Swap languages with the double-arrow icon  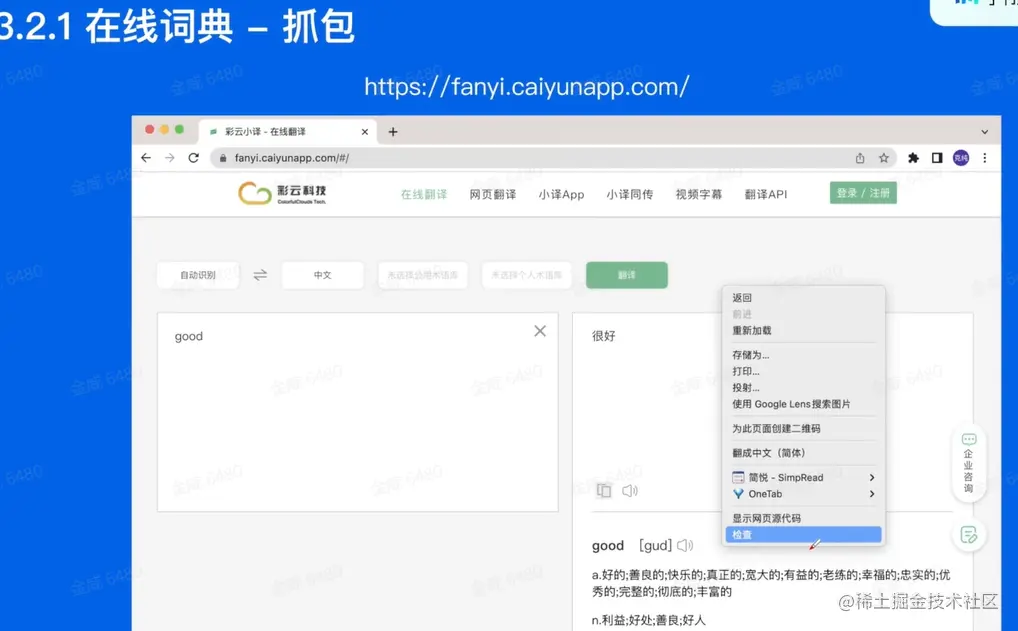point(260,275)
